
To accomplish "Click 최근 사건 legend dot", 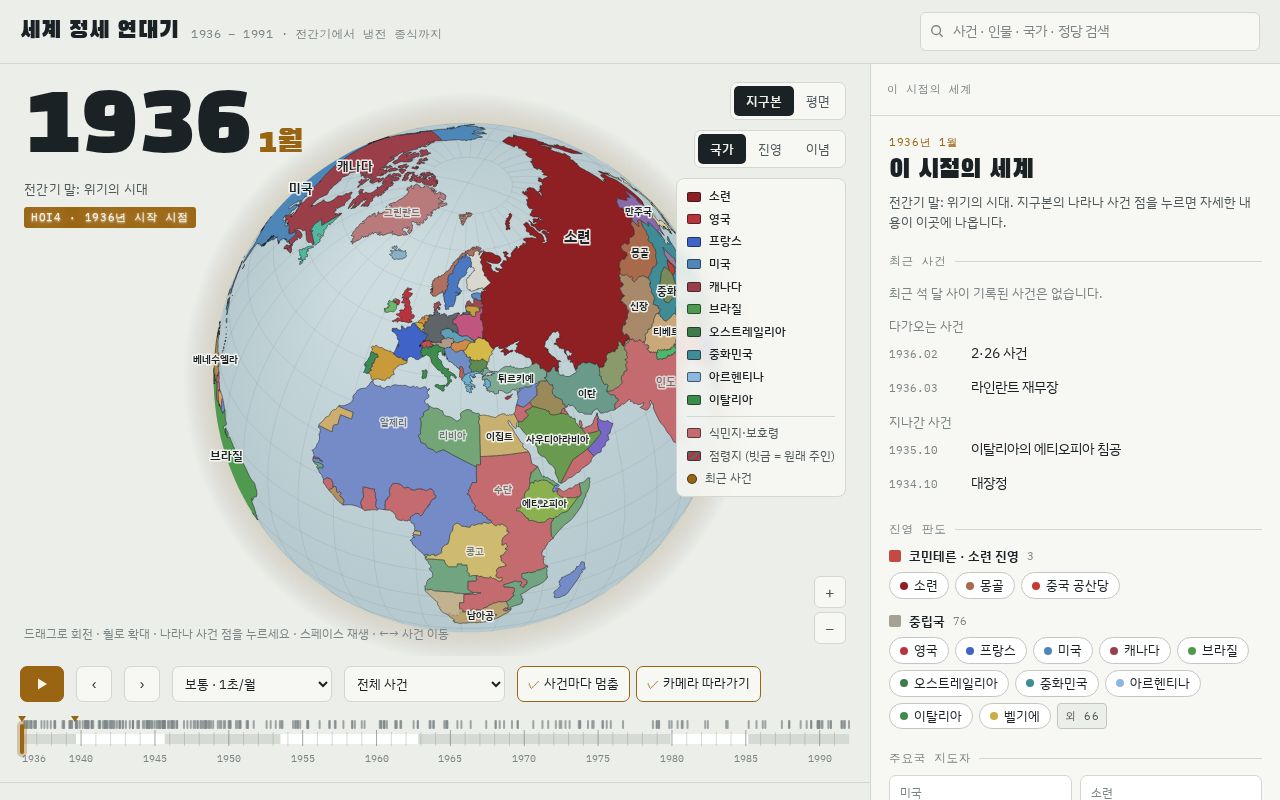I will (x=692, y=479).
